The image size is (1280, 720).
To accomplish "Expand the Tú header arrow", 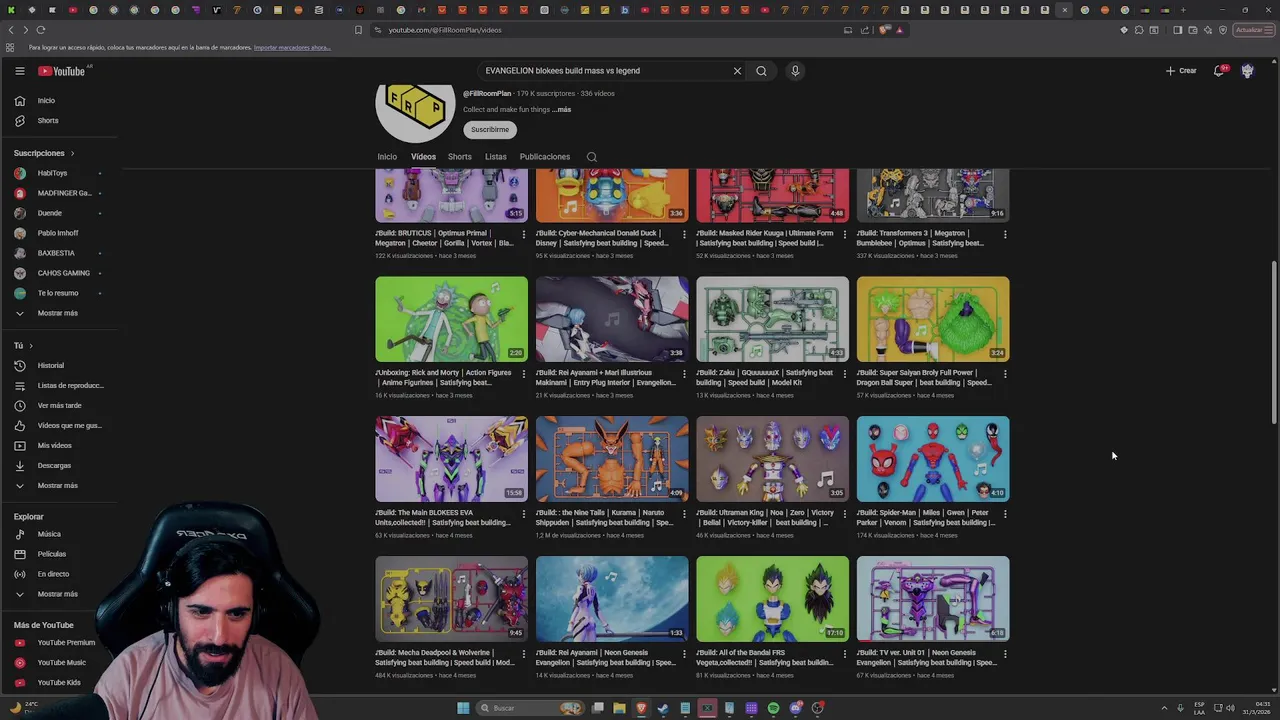I will (30, 346).
